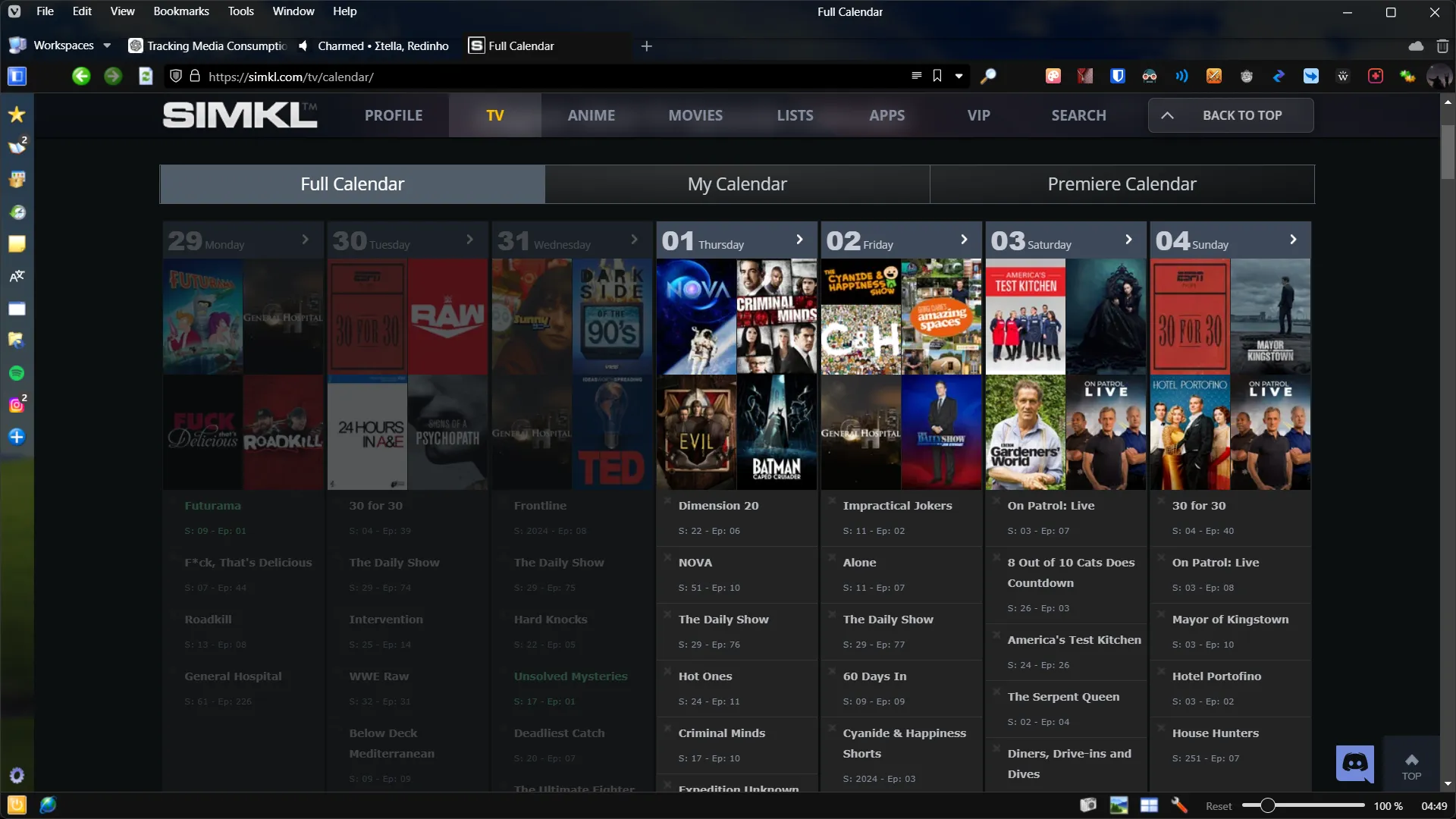The height and width of the screenshot is (819, 1456).
Task: Open the Spotify sidebar panel
Action: point(17,373)
